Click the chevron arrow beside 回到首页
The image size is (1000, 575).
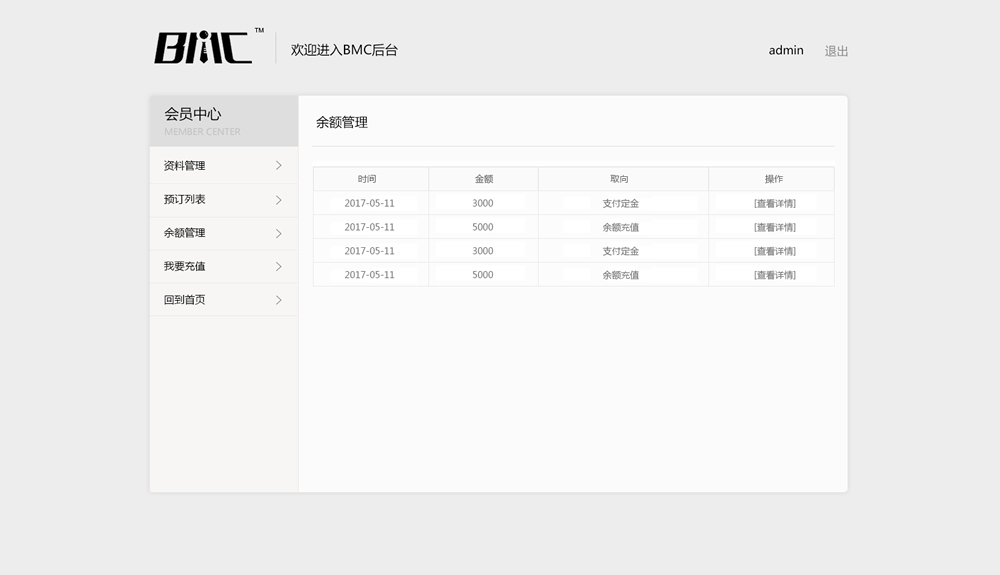coord(278,300)
